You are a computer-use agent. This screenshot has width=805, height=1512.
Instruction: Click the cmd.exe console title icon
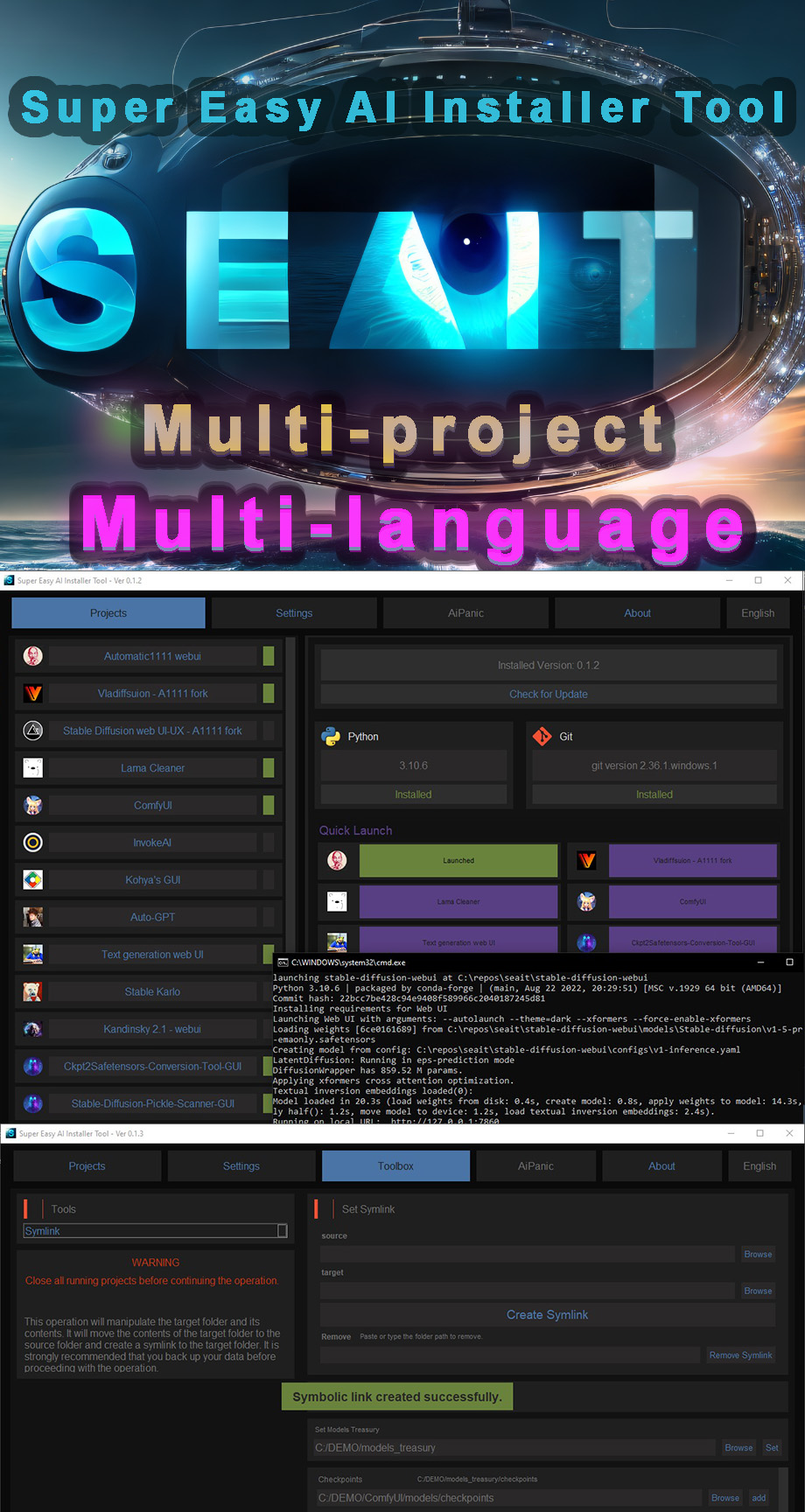click(283, 962)
